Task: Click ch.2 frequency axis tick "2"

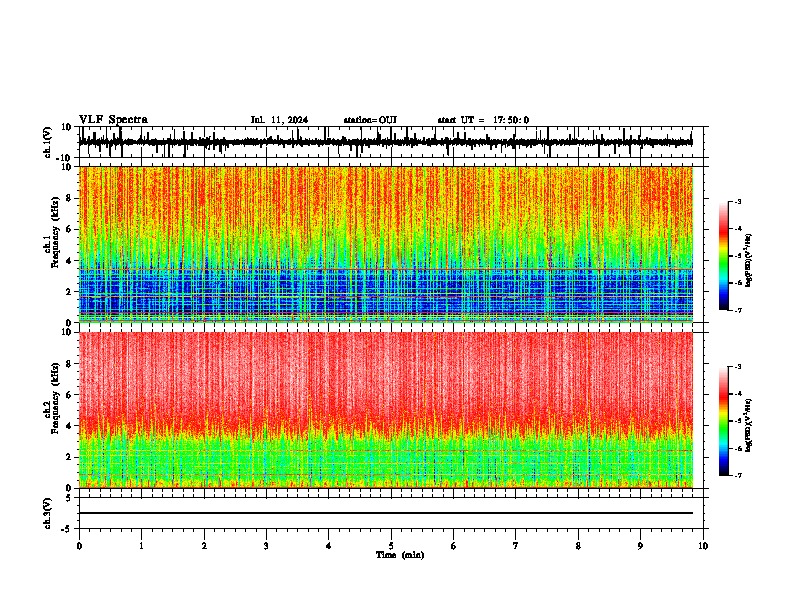Action: click(69, 457)
